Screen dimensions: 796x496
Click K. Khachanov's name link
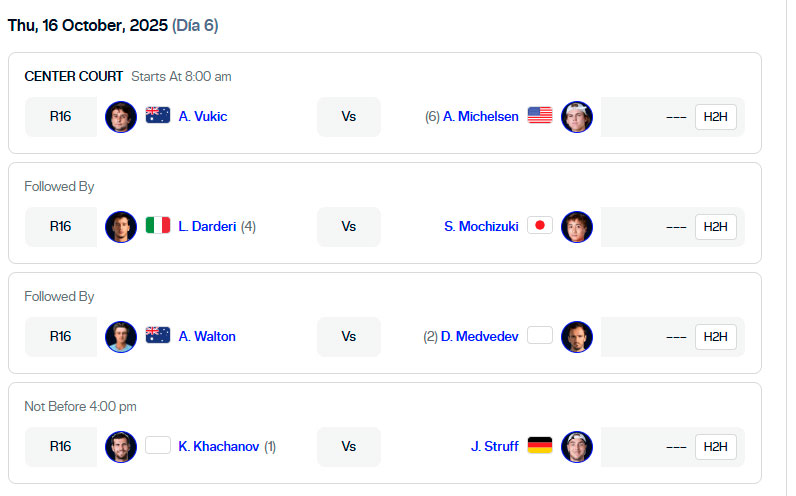pyautogui.click(x=219, y=447)
